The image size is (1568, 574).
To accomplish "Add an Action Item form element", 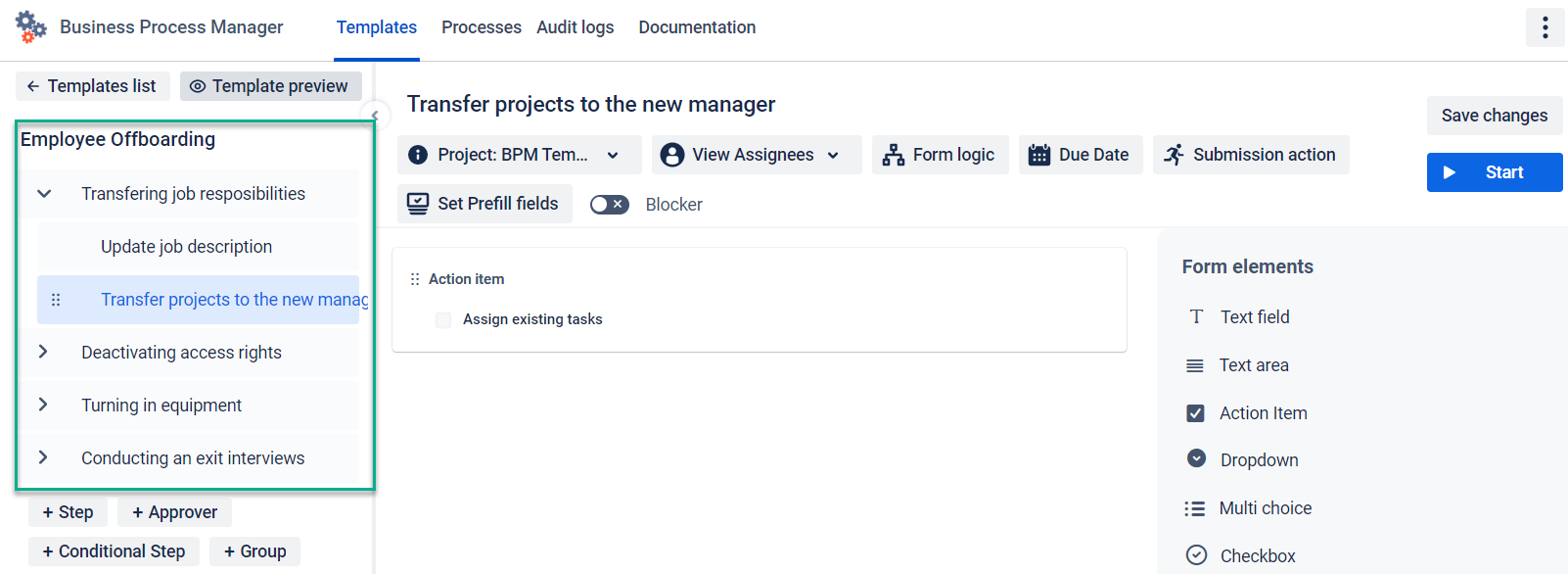I will 1263,412.
